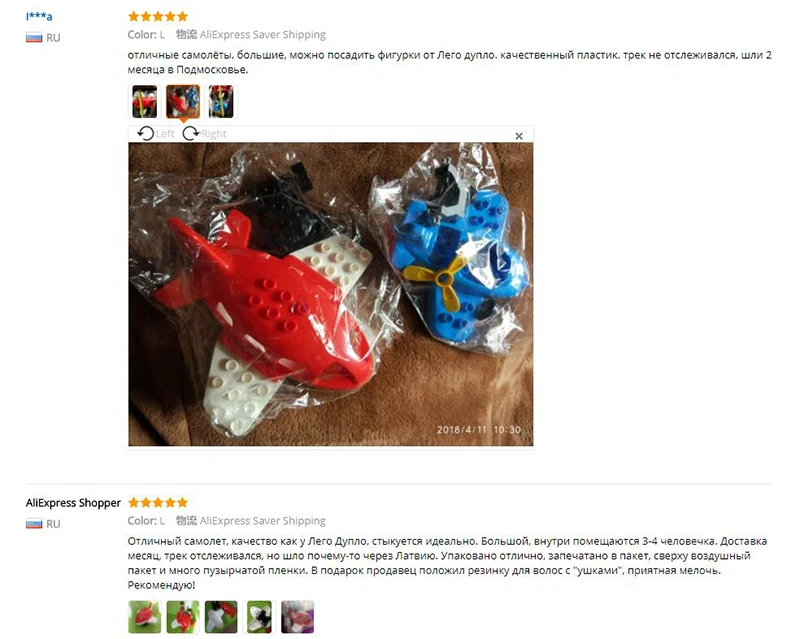The height and width of the screenshot is (639, 800).
Task: Click the Left rotate label text
Action: (165, 134)
